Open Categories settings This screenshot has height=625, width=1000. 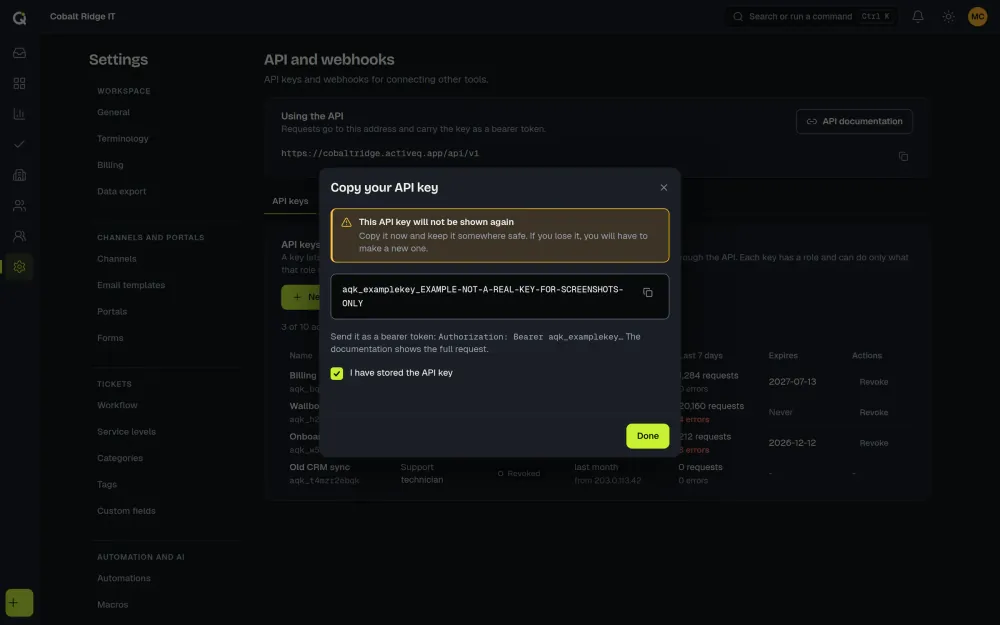tap(120, 459)
